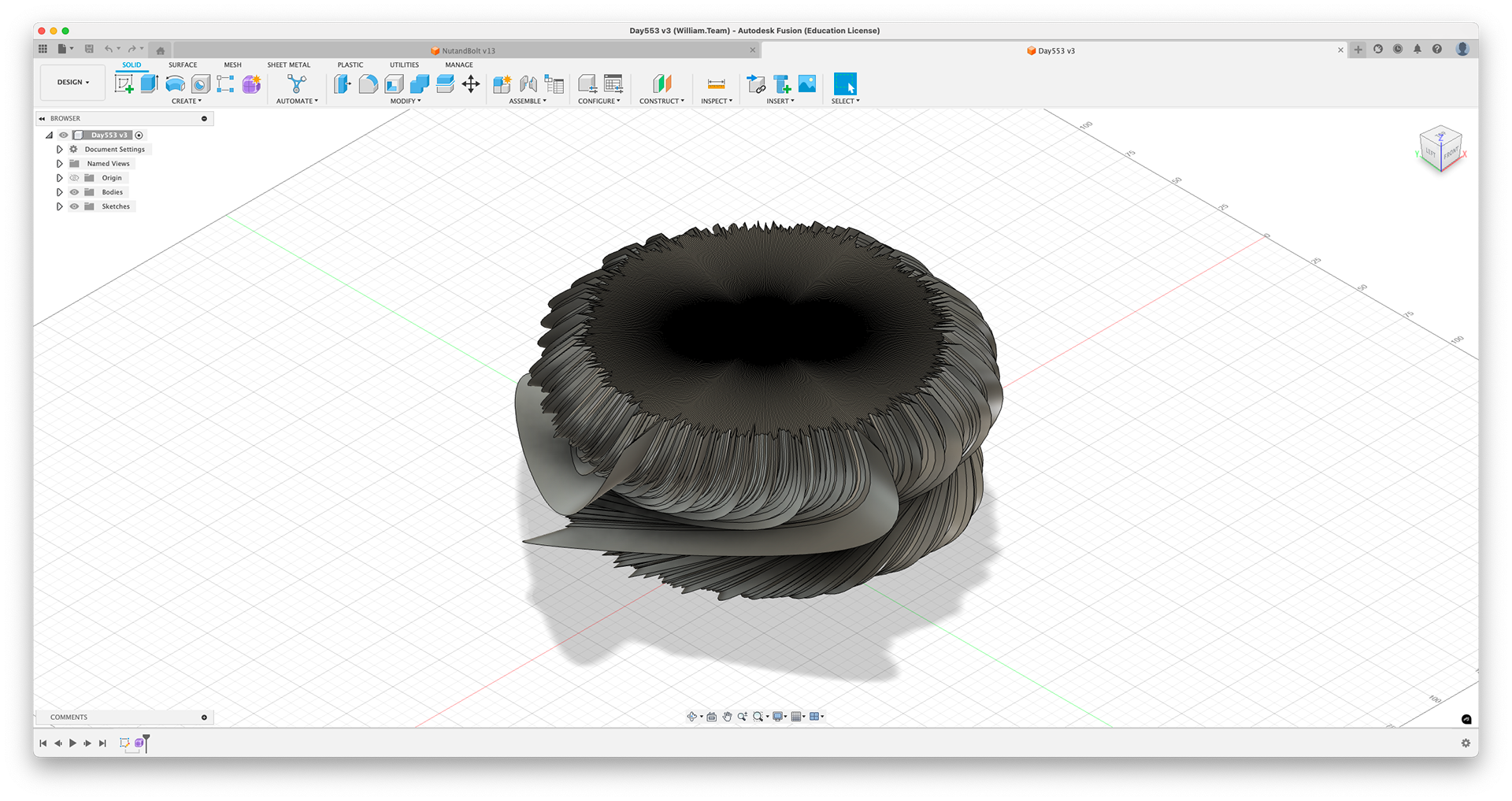This screenshot has height=801, width=1512.
Task: Switch to the SURFACE tab
Action: pos(183,65)
